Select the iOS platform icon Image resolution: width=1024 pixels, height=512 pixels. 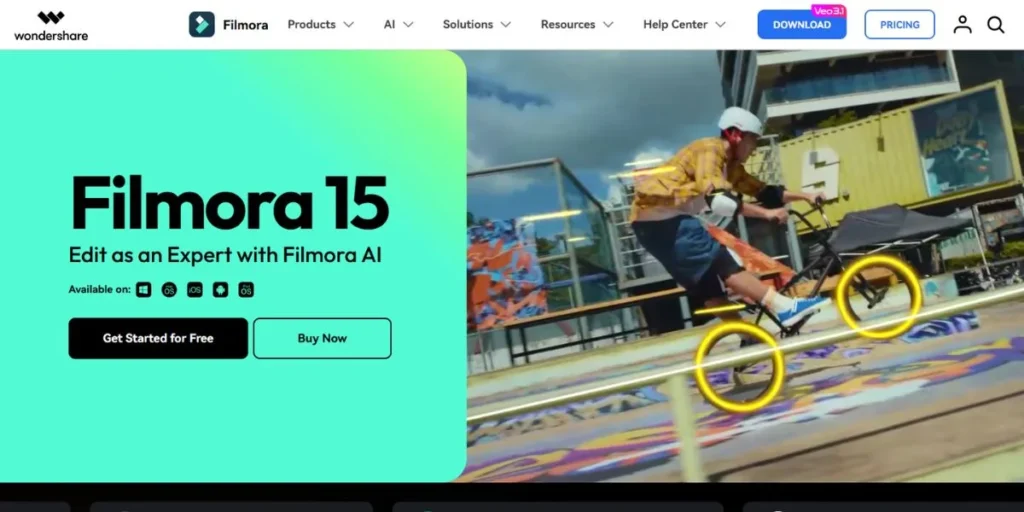[x=195, y=289]
